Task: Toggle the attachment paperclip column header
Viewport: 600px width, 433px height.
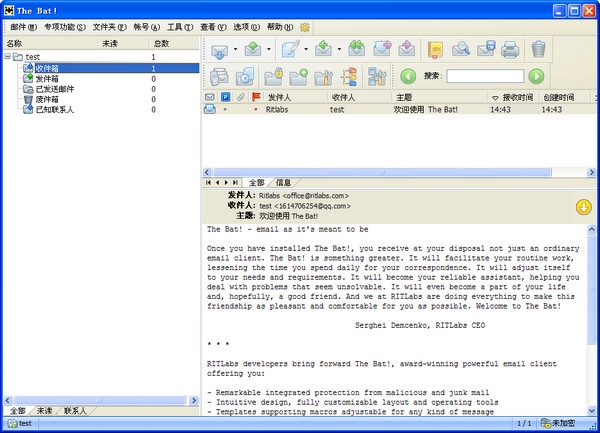Action: pyautogui.click(x=241, y=97)
